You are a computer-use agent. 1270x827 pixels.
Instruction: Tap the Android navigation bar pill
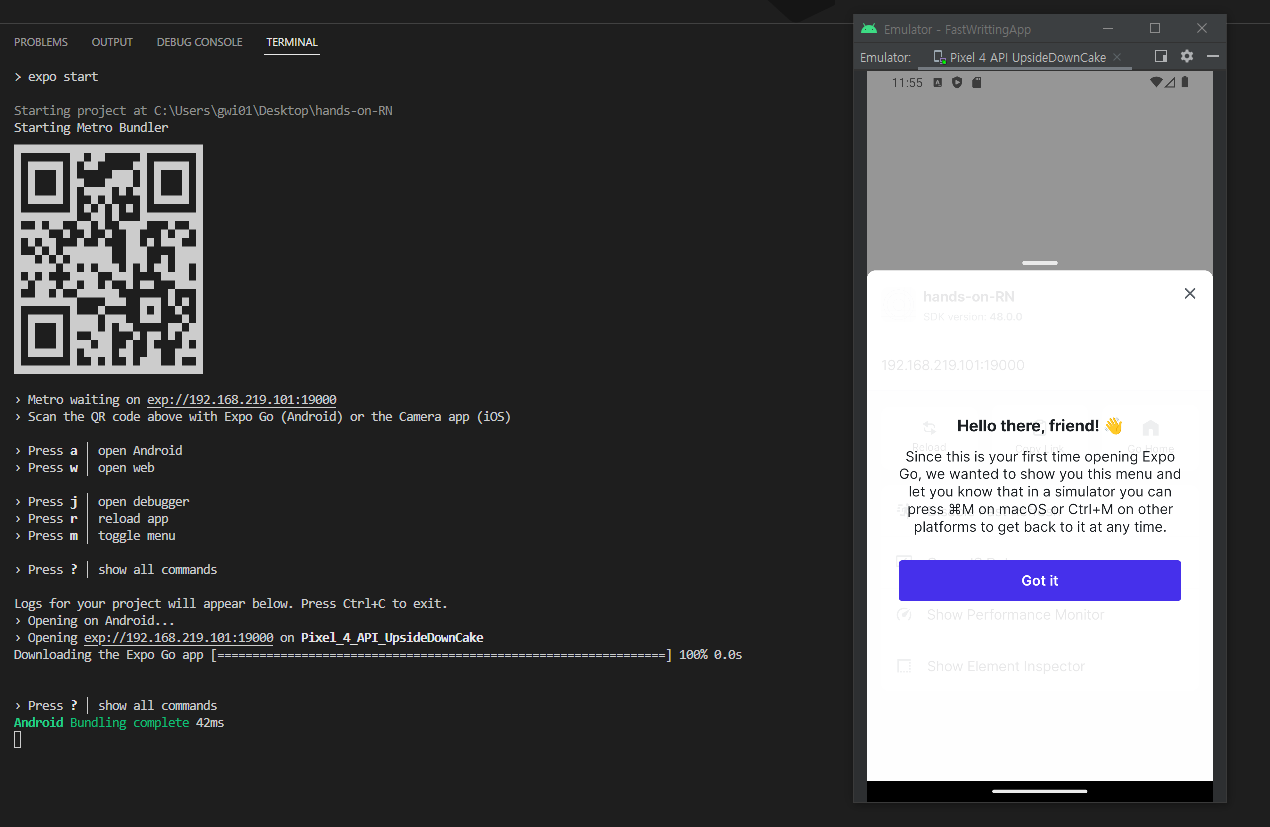coord(1040,791)
